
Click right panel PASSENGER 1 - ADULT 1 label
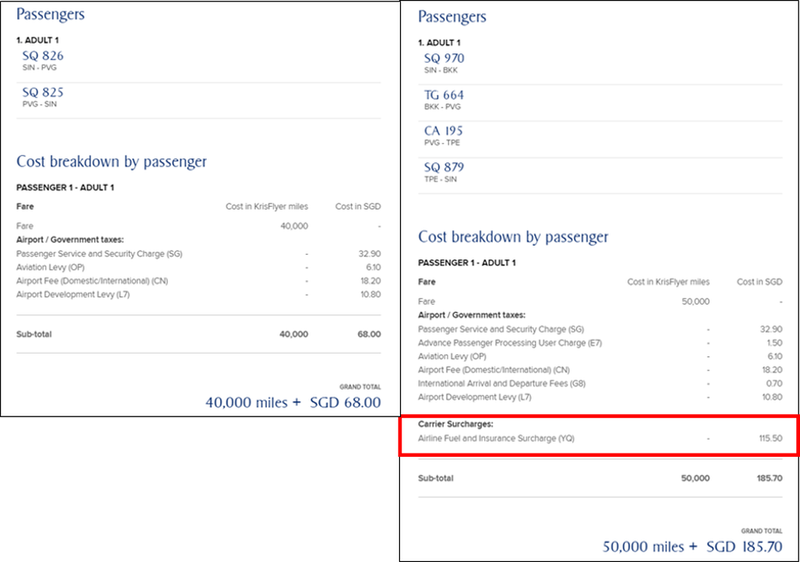pyautogui.click(x=467, y=263)
